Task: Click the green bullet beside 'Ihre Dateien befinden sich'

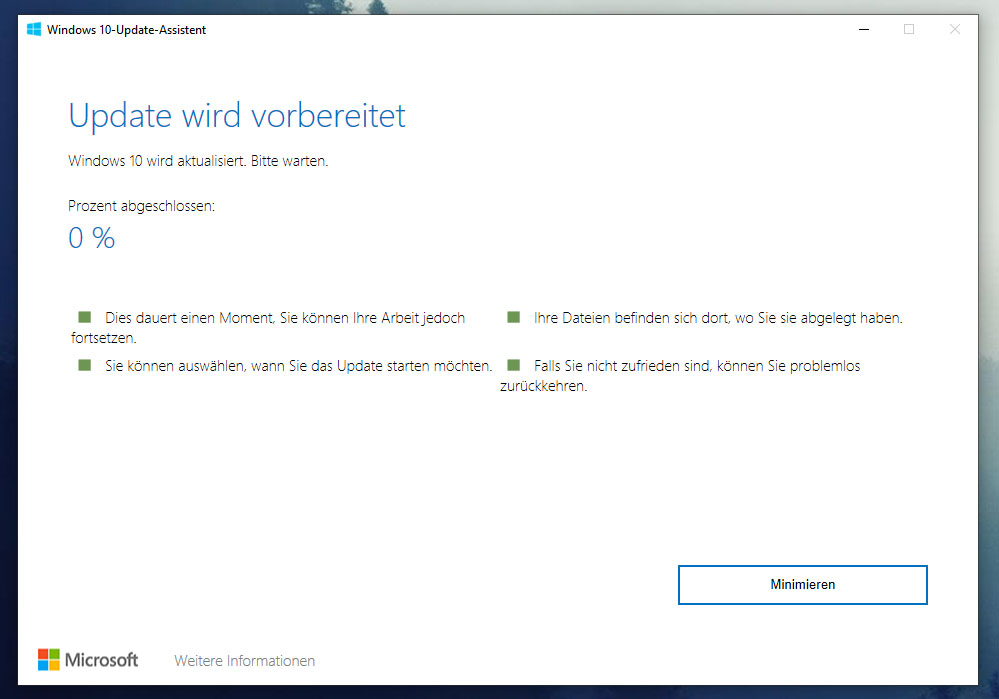Action: [514, 317]
